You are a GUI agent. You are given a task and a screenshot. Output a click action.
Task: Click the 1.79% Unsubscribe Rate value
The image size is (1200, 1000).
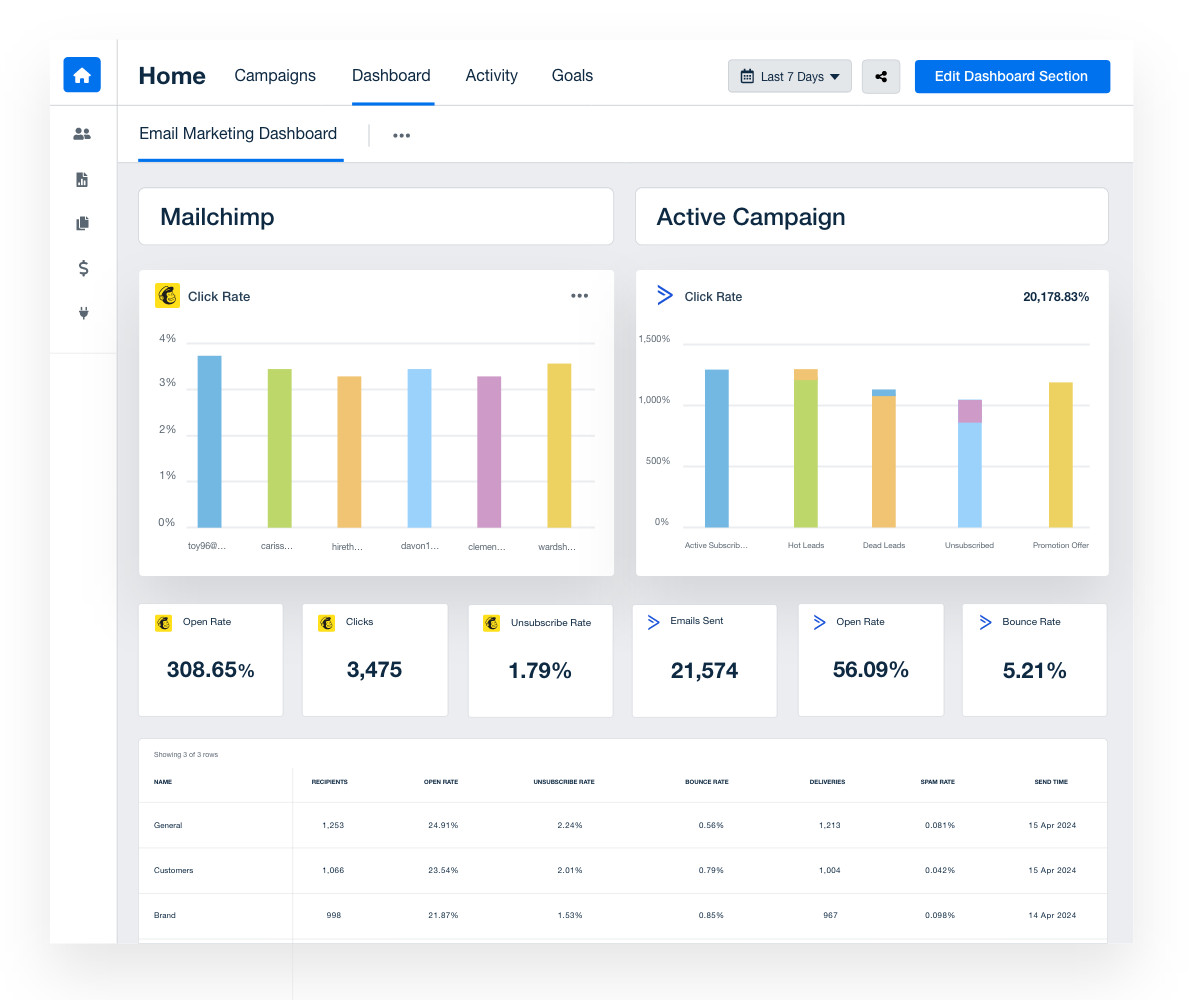tap(540, 670)
